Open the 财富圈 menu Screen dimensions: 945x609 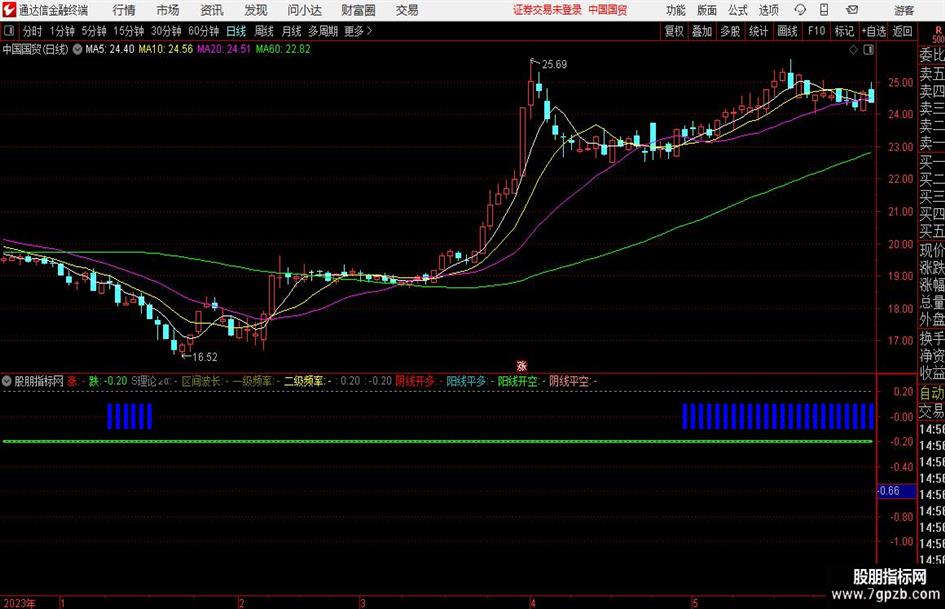(358, 10)
